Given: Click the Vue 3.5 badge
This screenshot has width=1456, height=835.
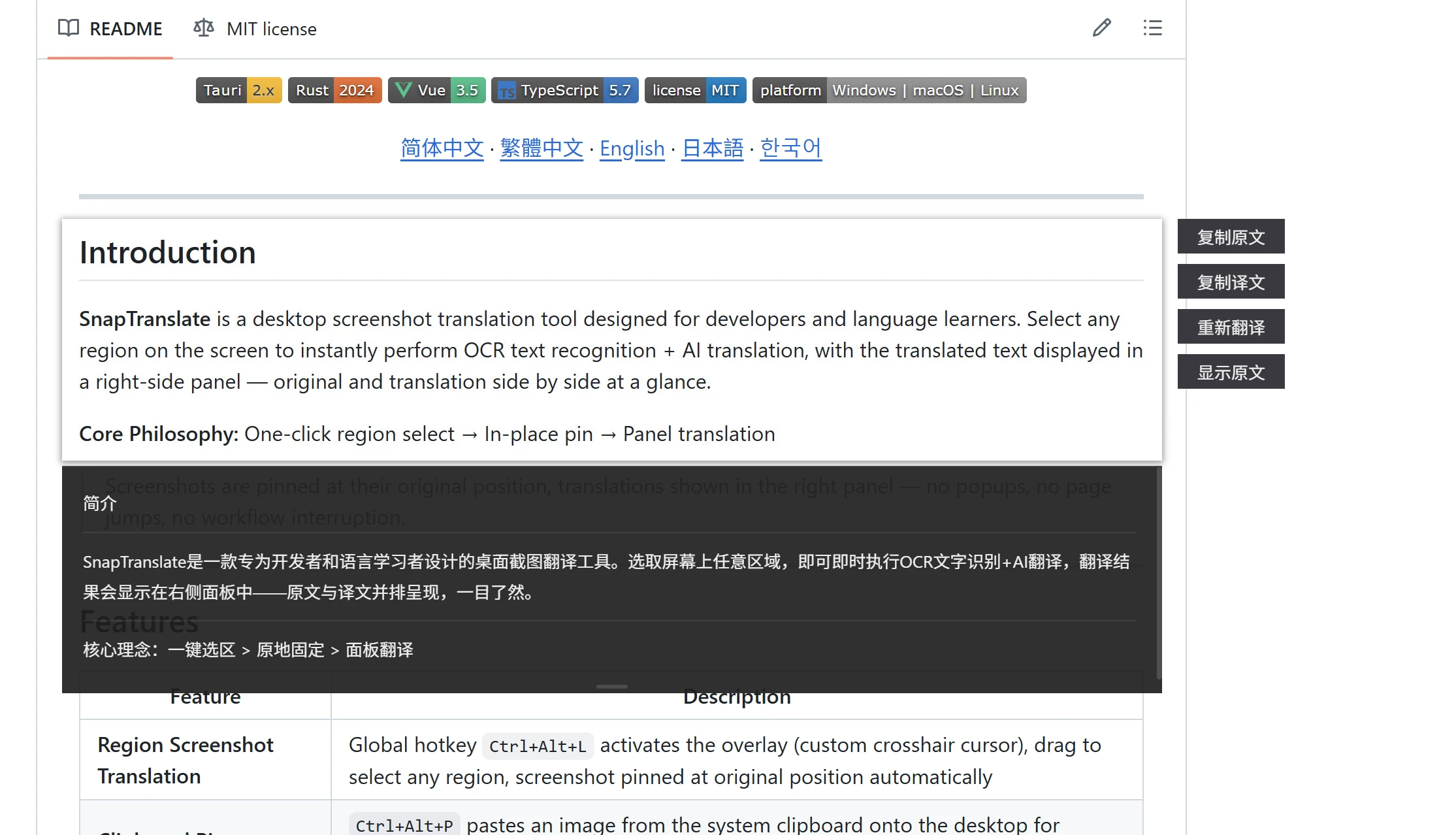Looking at the screenshot, I should tap(437, 90).
